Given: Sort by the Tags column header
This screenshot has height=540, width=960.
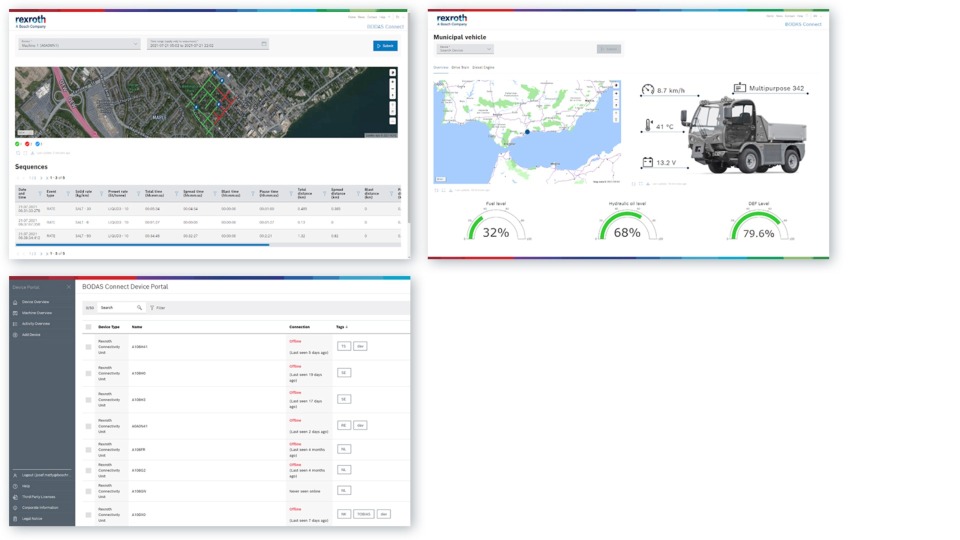Looking at the screenshot, I should point(341,327).
